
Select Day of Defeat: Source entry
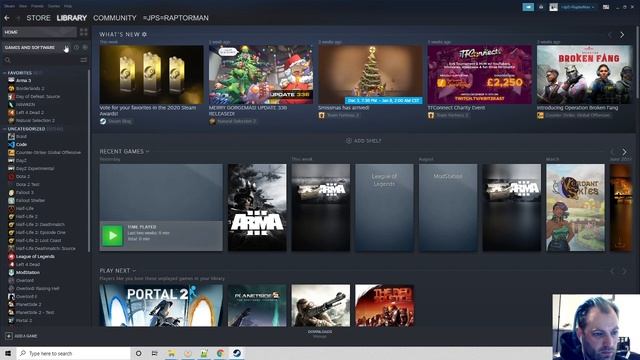coord(38,96)
